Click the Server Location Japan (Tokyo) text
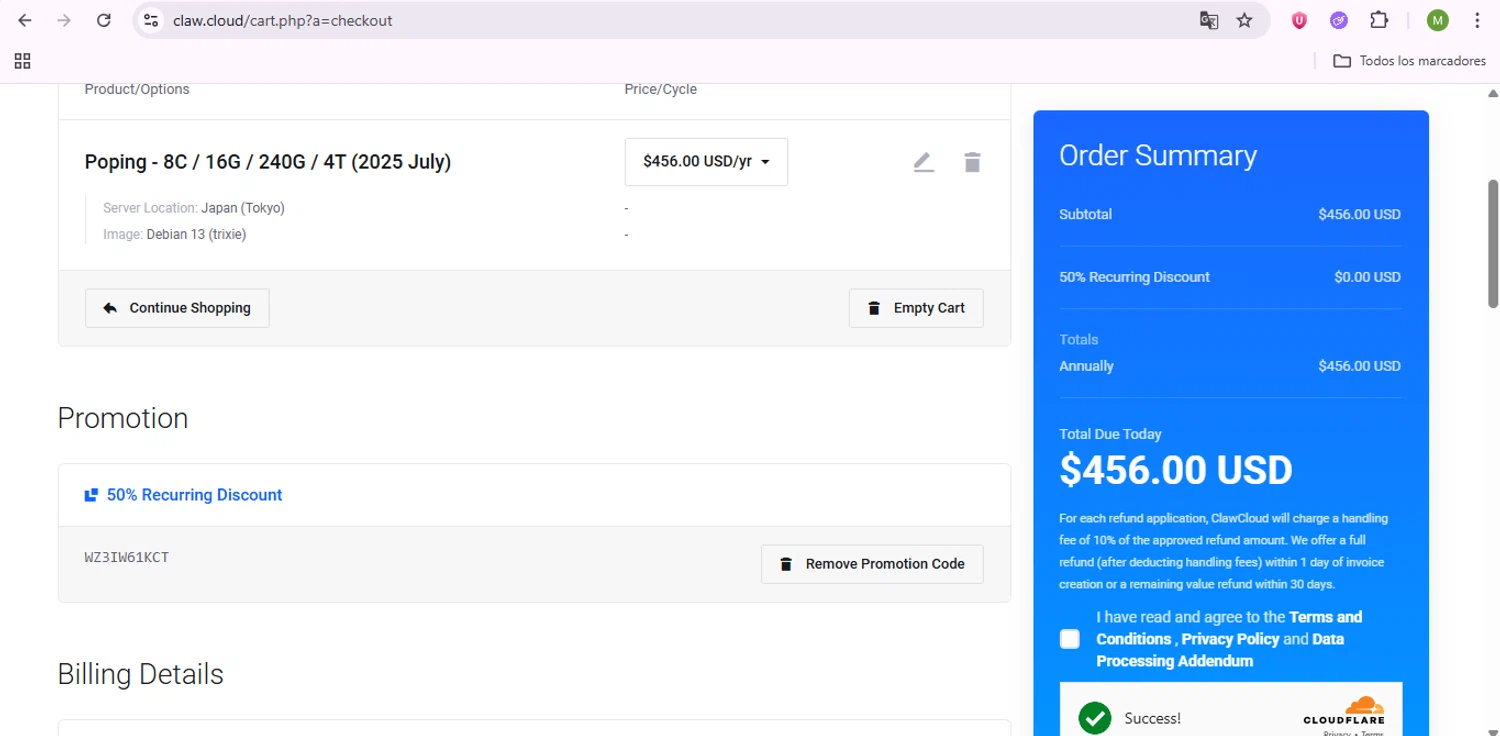 coord(194,208)
